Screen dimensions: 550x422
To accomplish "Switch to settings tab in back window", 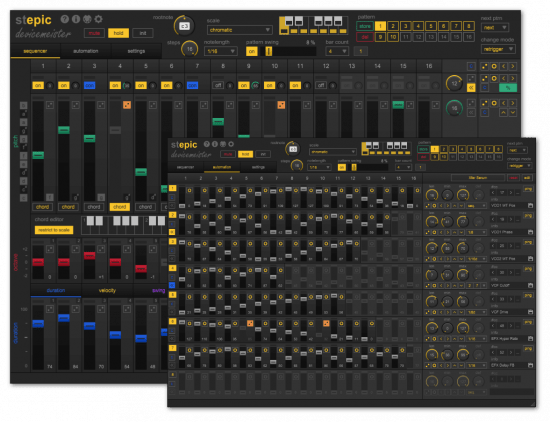I will [x=136, y=51].
